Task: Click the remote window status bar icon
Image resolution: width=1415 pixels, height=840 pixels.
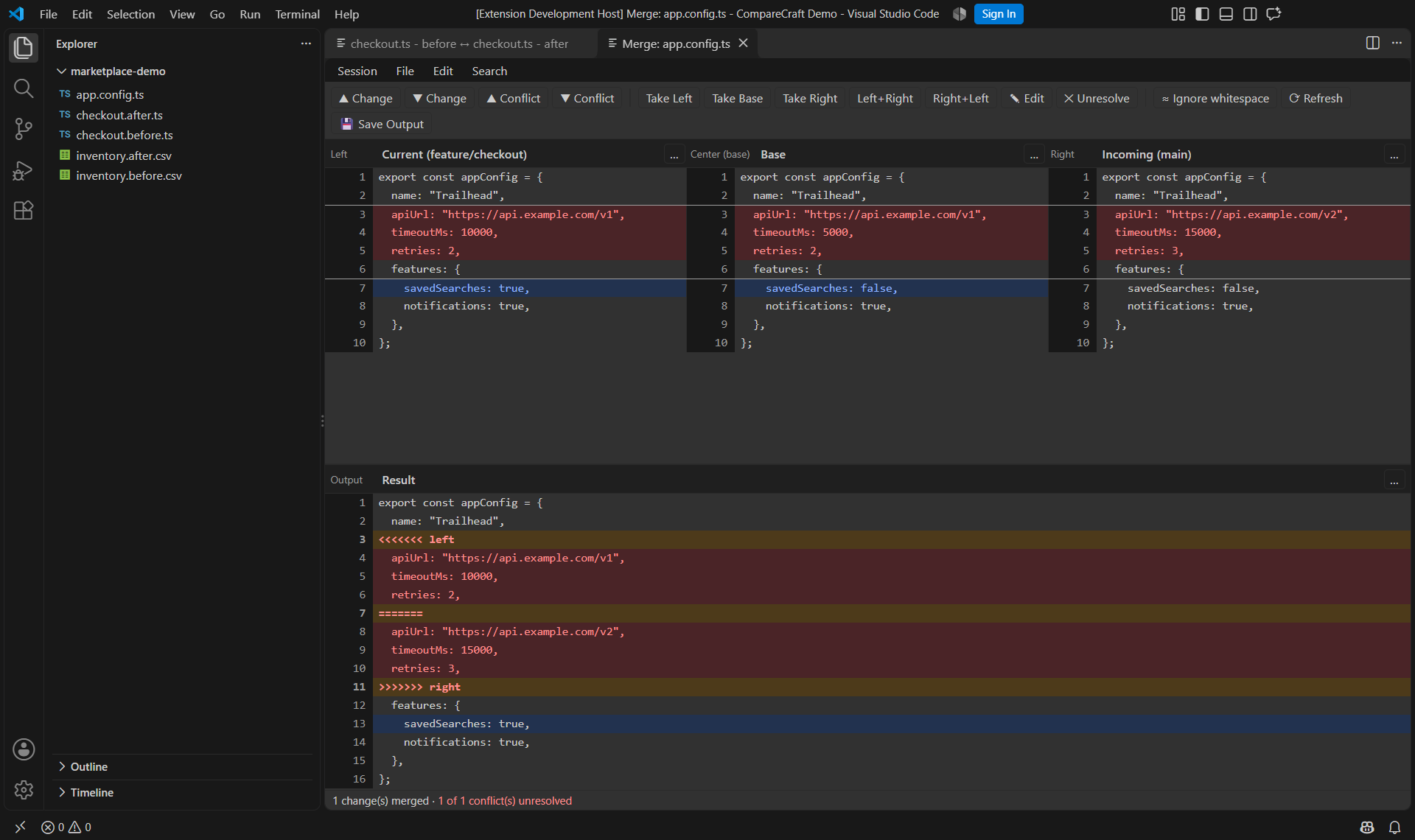Action: 20,827
